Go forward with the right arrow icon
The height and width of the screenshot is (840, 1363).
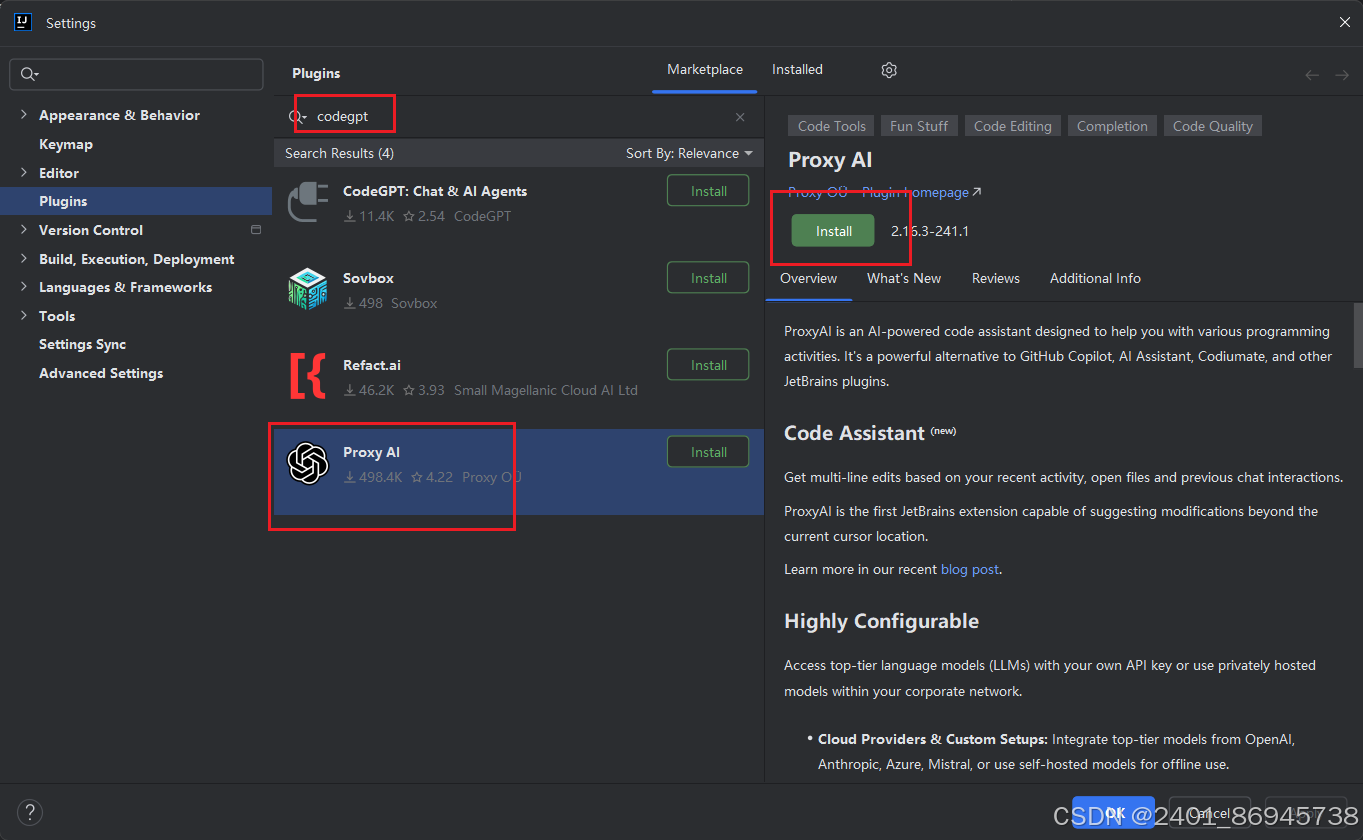[x=1342, y=75]
